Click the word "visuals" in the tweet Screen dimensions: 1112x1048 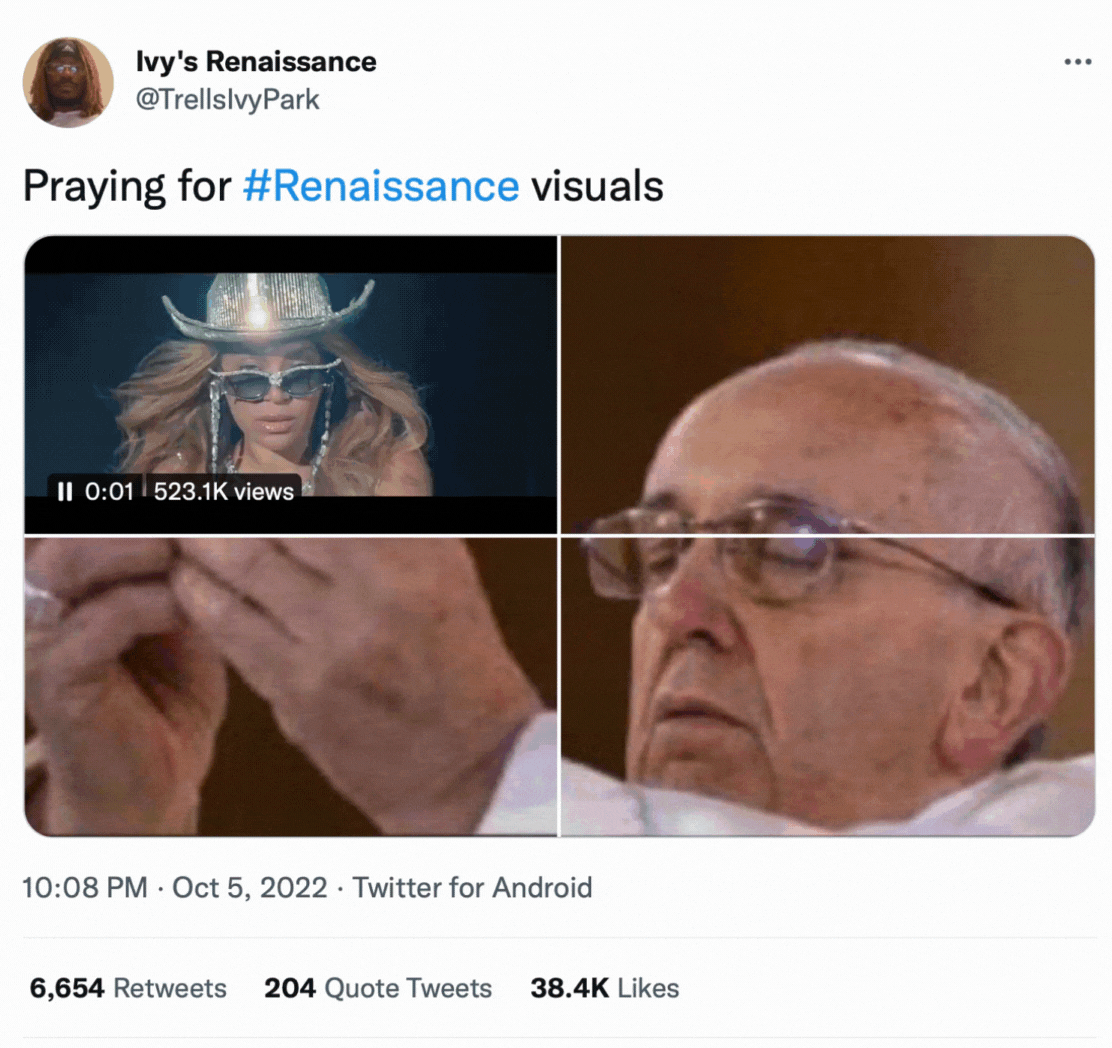pyautogui.click(x=596, y=186)
